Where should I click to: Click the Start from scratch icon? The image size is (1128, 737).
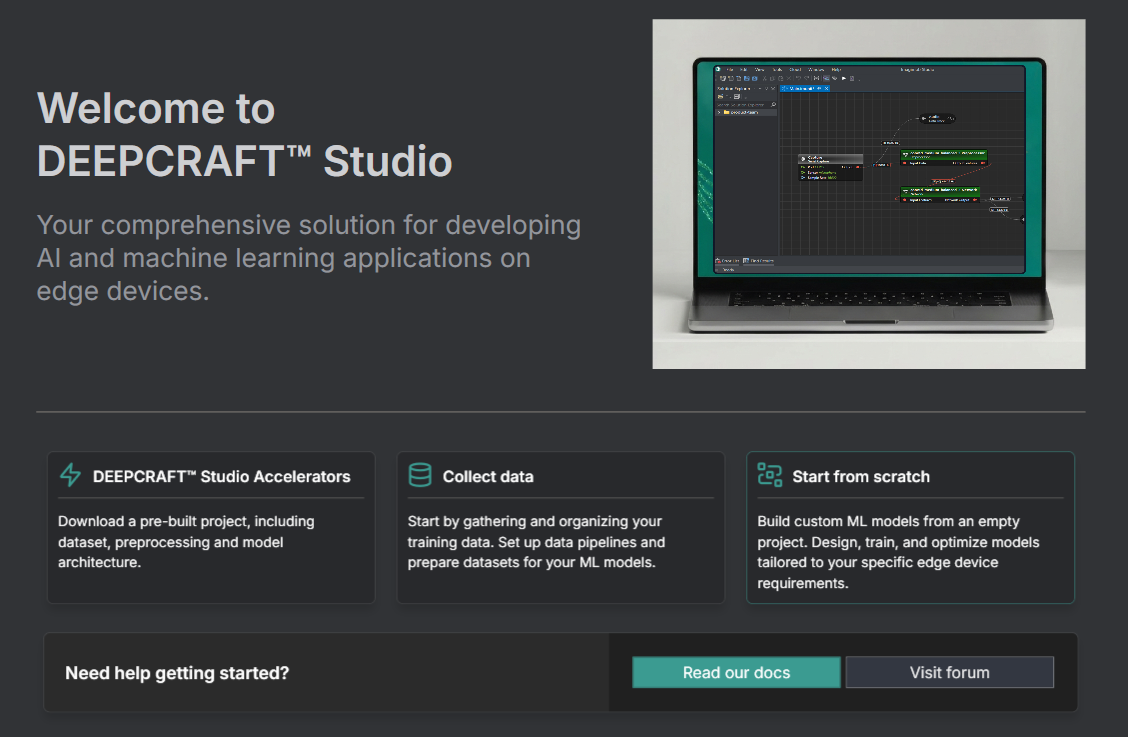coord(769,476)
